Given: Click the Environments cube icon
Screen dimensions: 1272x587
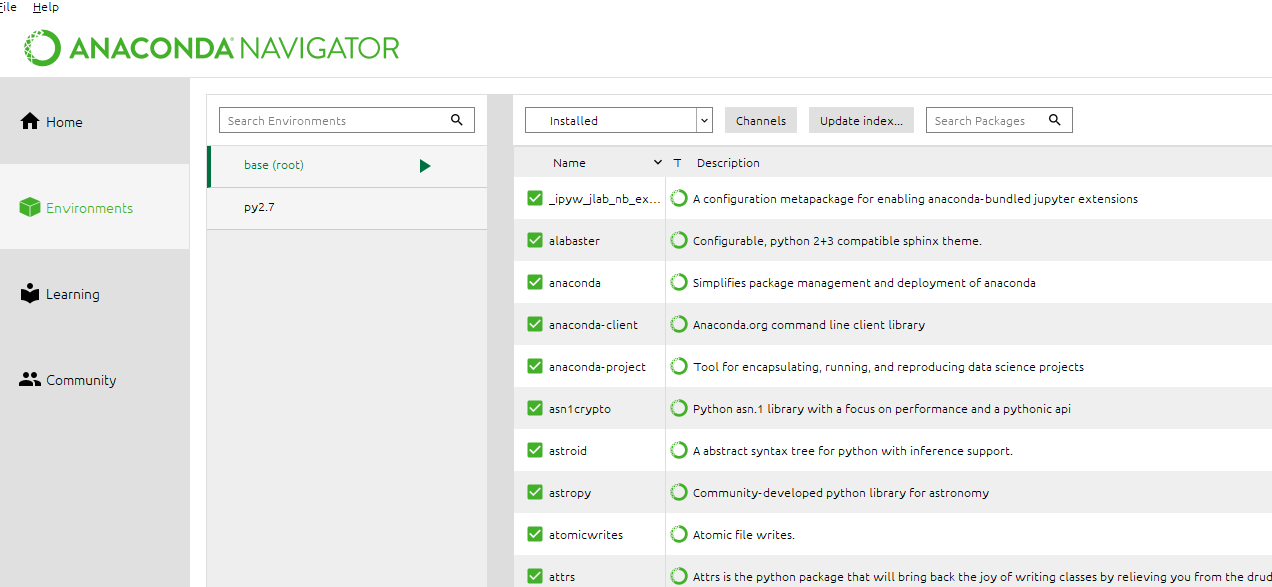Looking at the screenshot, I should [x=30, y=207].
